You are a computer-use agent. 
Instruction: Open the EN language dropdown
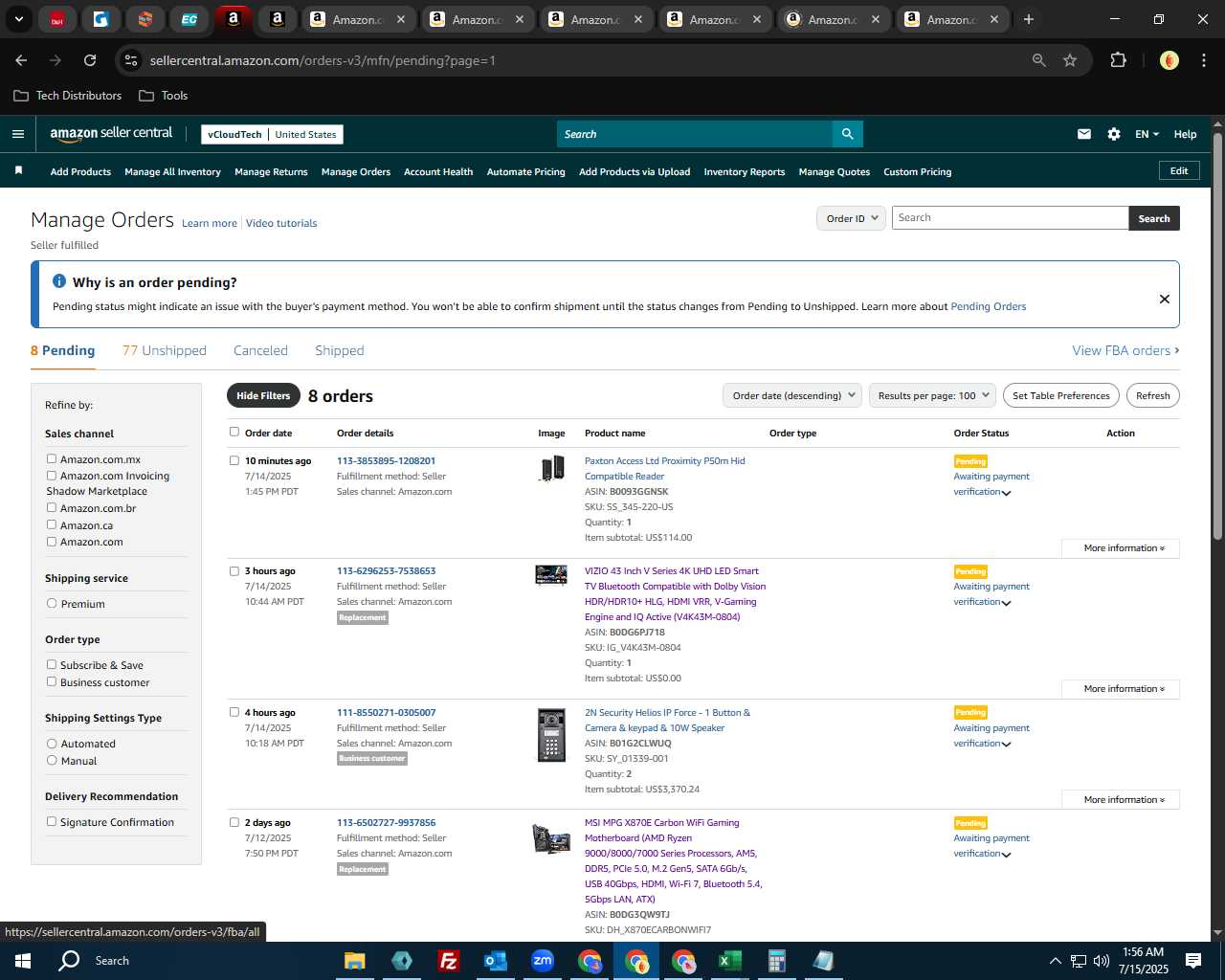[1147, 134]
